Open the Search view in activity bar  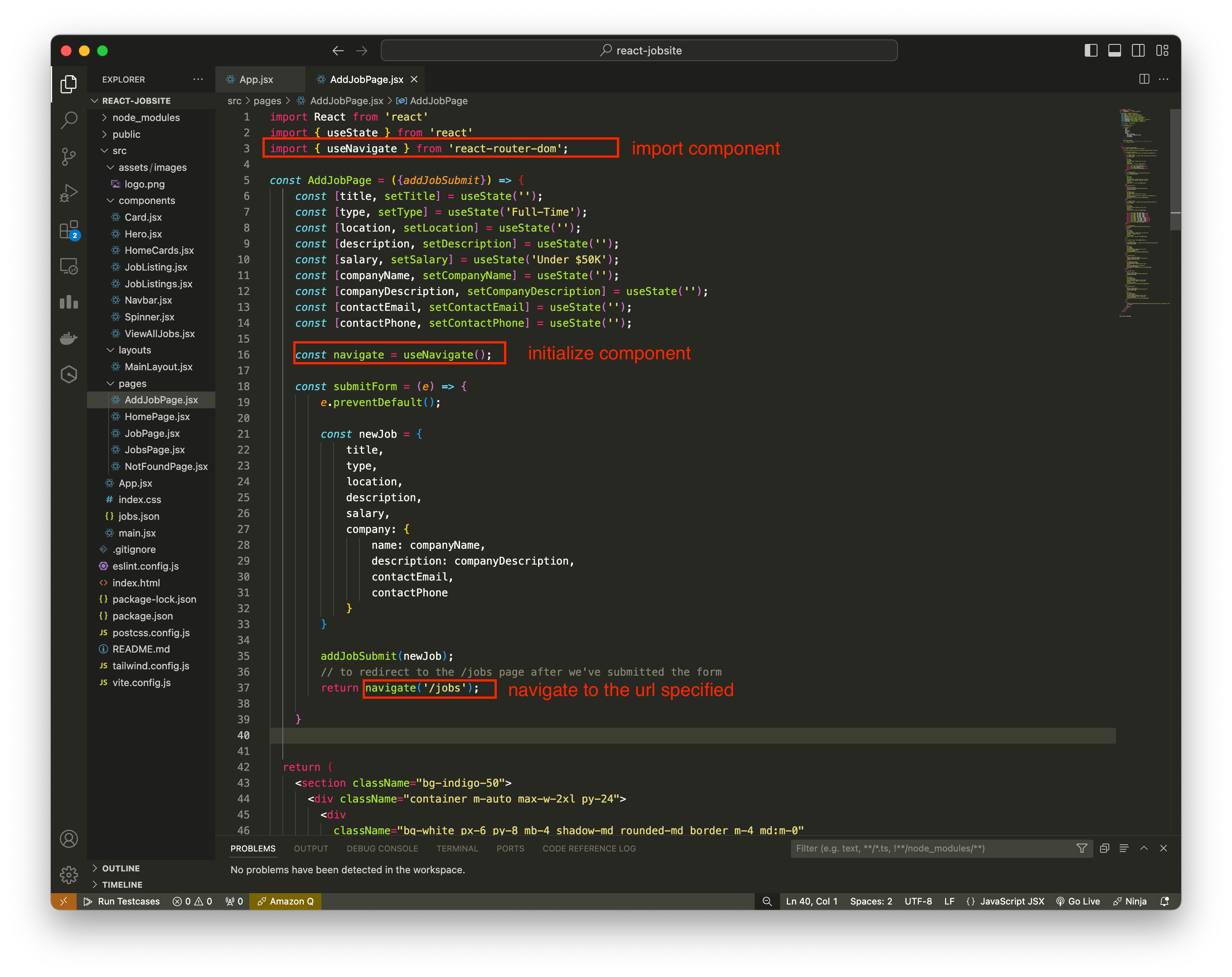69,120
